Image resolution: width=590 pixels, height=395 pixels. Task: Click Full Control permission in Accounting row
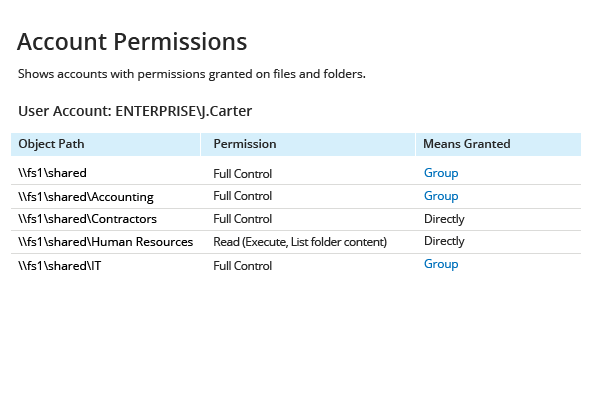[242, 196]
